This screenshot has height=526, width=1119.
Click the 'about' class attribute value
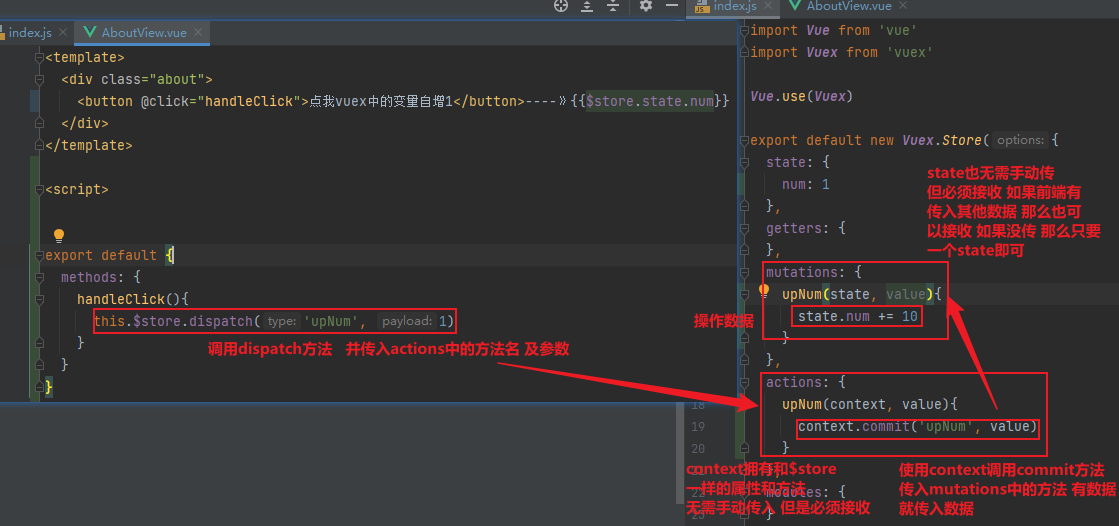(x=177, y=79)
